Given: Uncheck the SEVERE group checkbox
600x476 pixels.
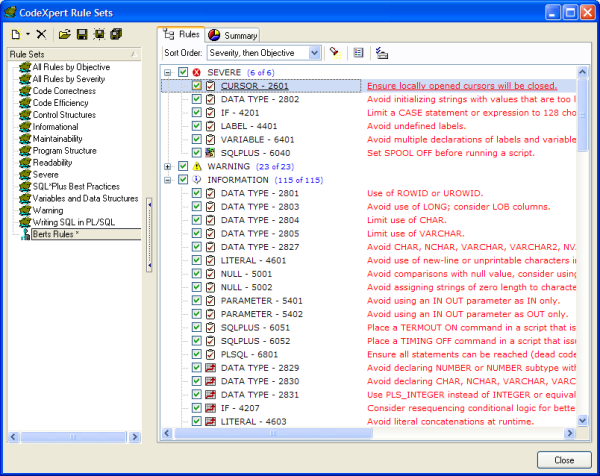Looking at the screenshot, I should tap(183, 72).
